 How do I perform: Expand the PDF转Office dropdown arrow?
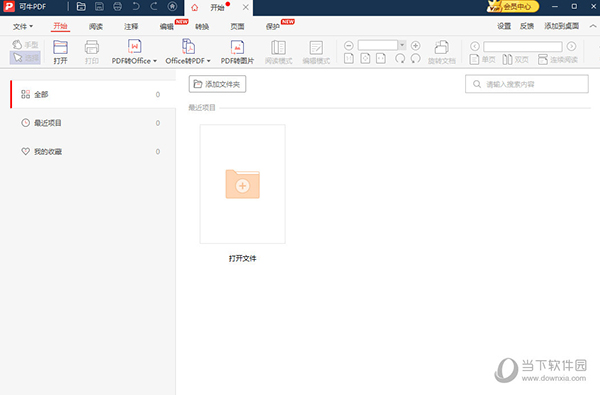pyautogui.click(x=155, y=61)
